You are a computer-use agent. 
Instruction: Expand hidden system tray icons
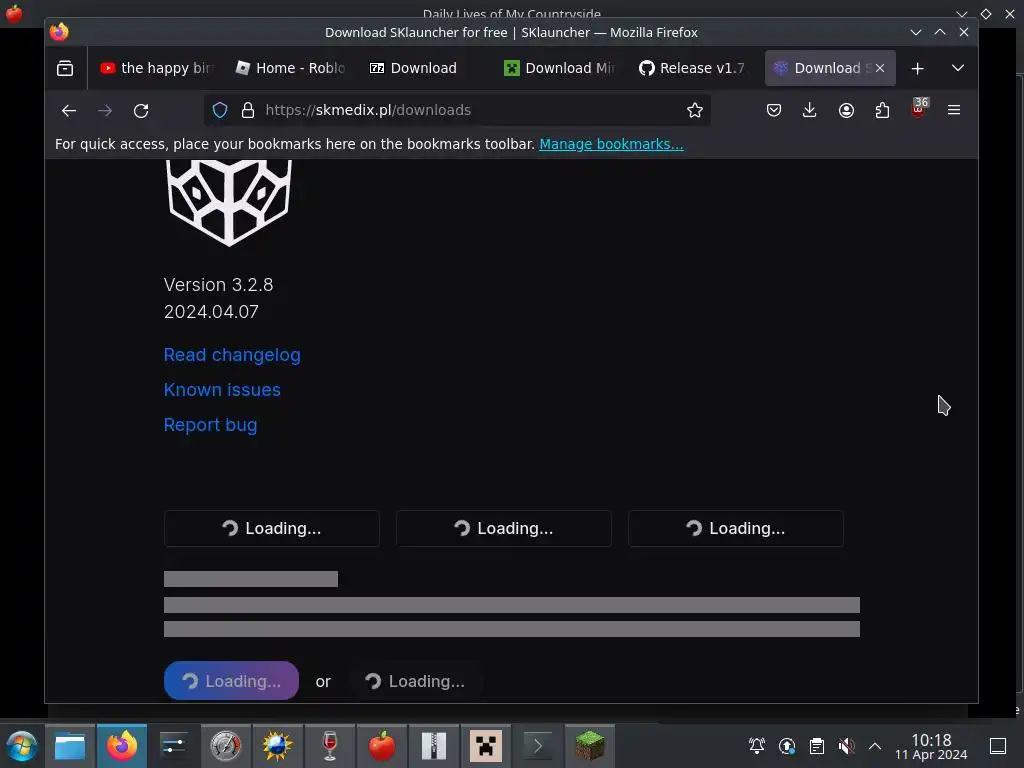(x=875, y=746)
